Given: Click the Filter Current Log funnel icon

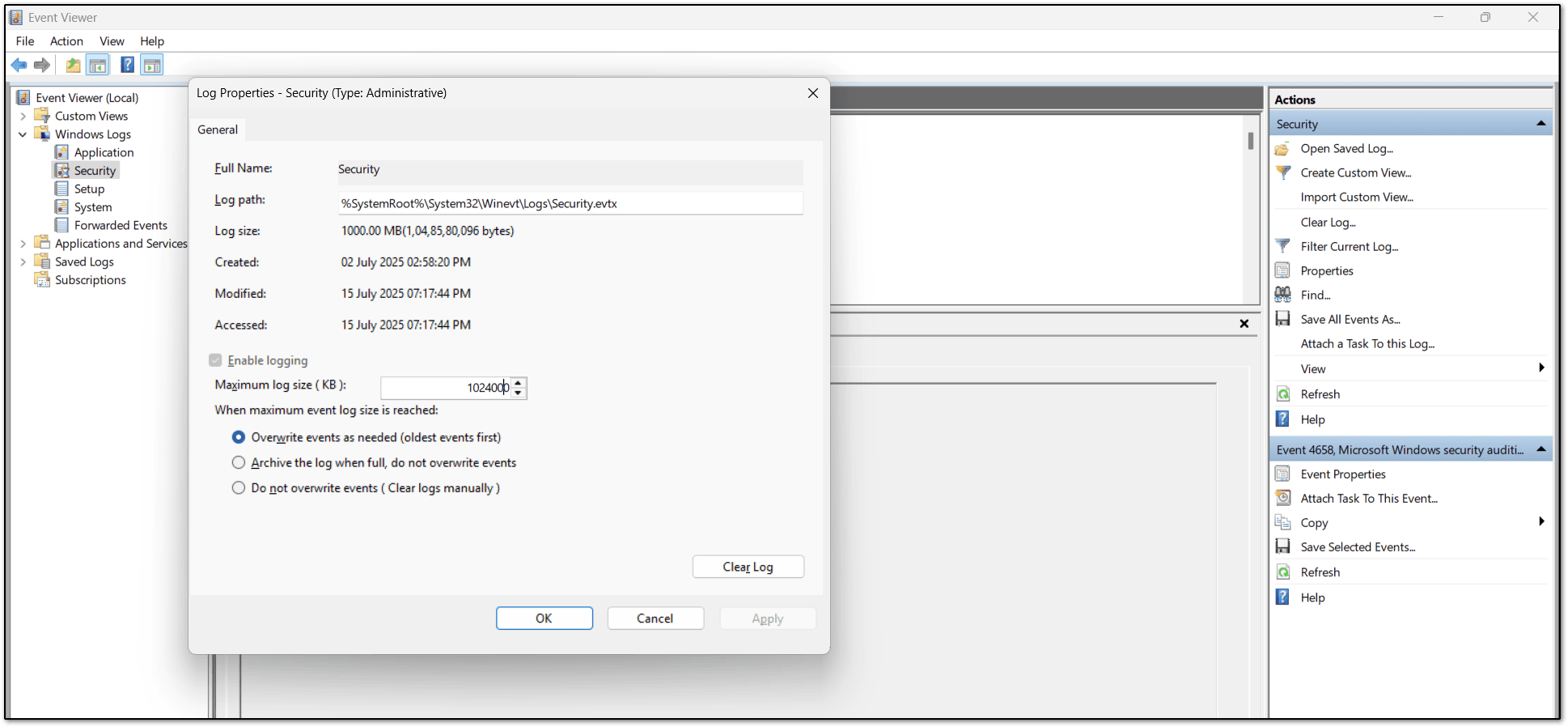Looking at the screenshot, I should click(1282, 246).
